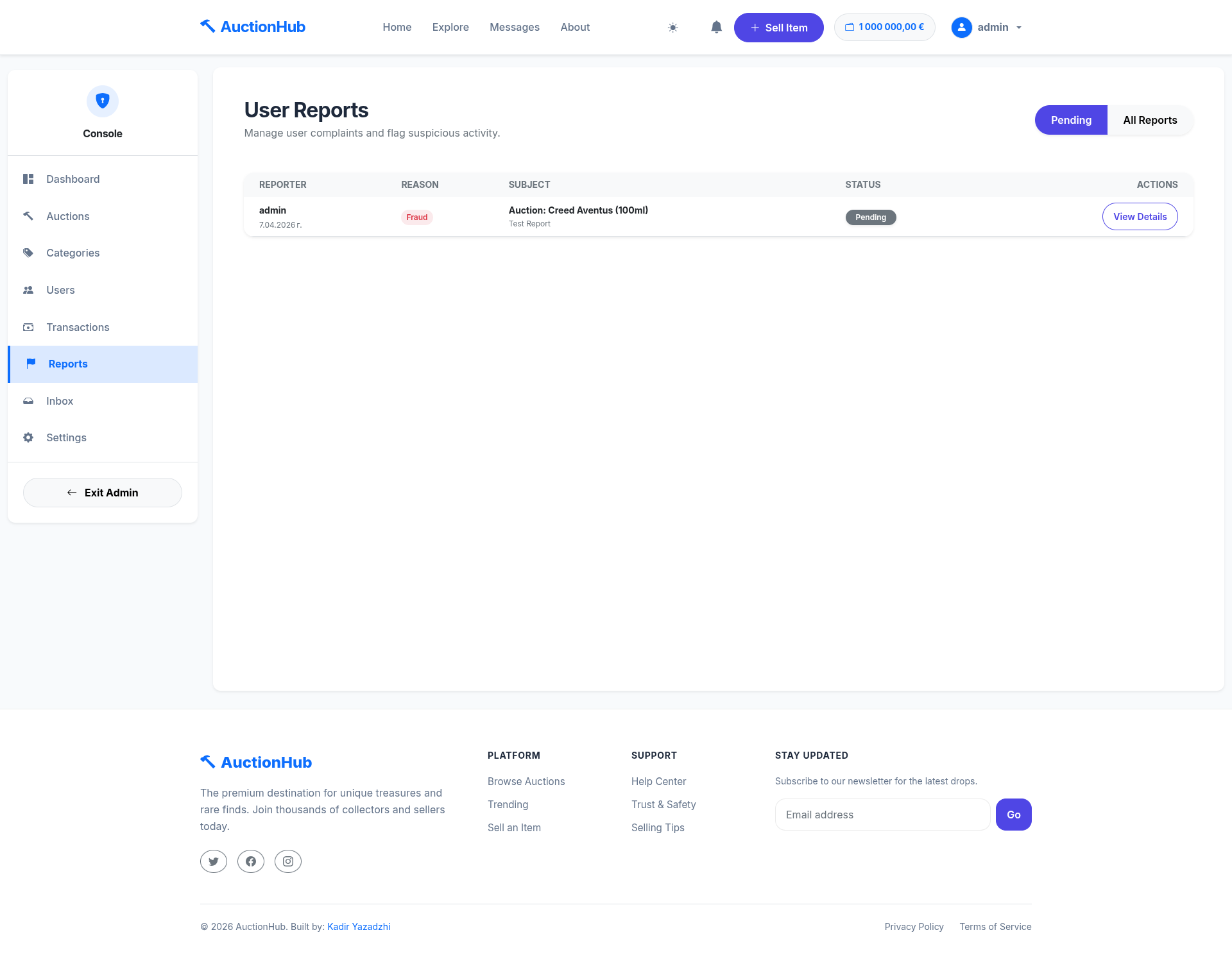The height and width of the screenshot is (955, 1232).
Task: Click Exit Admin button
Action: (x=103, y=493)
